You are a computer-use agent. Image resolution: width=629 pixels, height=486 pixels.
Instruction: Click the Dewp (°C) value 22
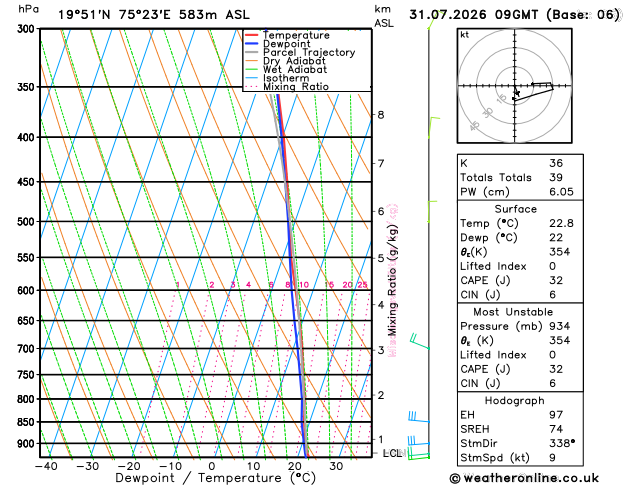556,238
